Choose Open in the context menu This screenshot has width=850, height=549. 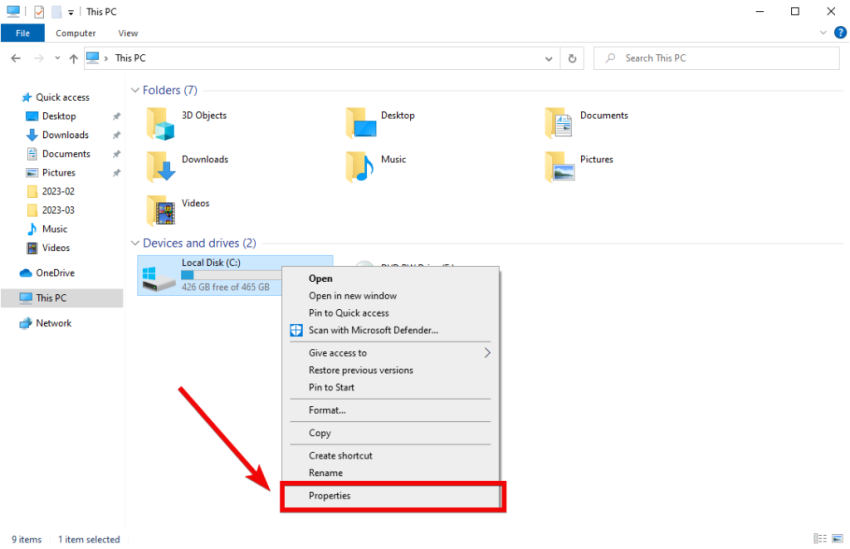tap(390, 279)
